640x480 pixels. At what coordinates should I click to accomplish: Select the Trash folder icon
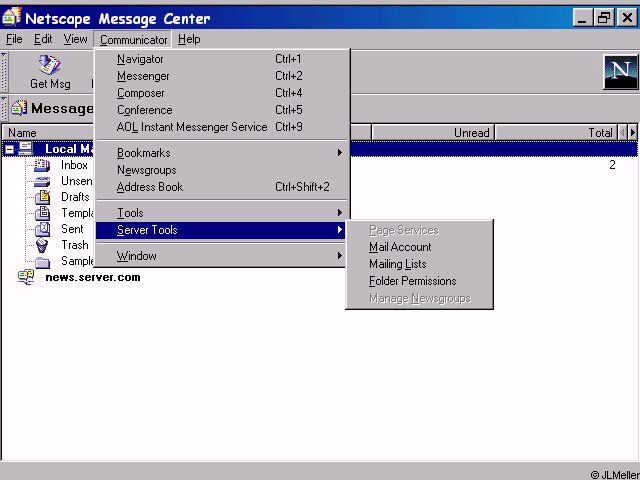[x=42, y=245]
